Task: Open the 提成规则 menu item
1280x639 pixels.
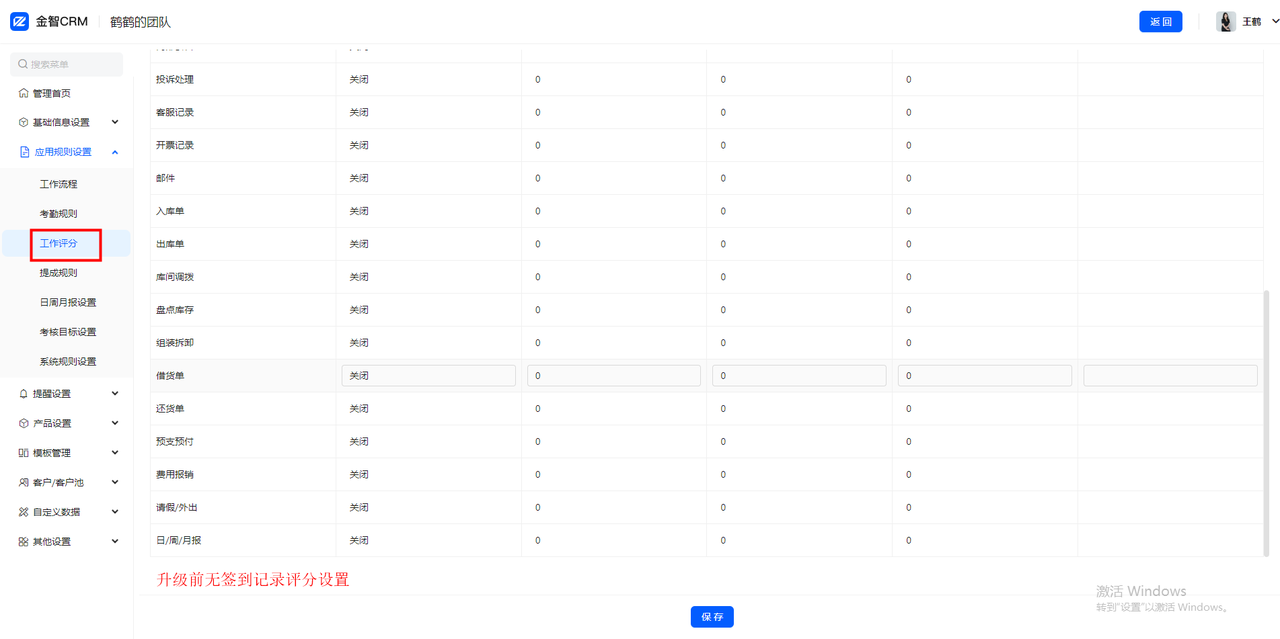Action: pyautogui.click(x=58, y=273)
